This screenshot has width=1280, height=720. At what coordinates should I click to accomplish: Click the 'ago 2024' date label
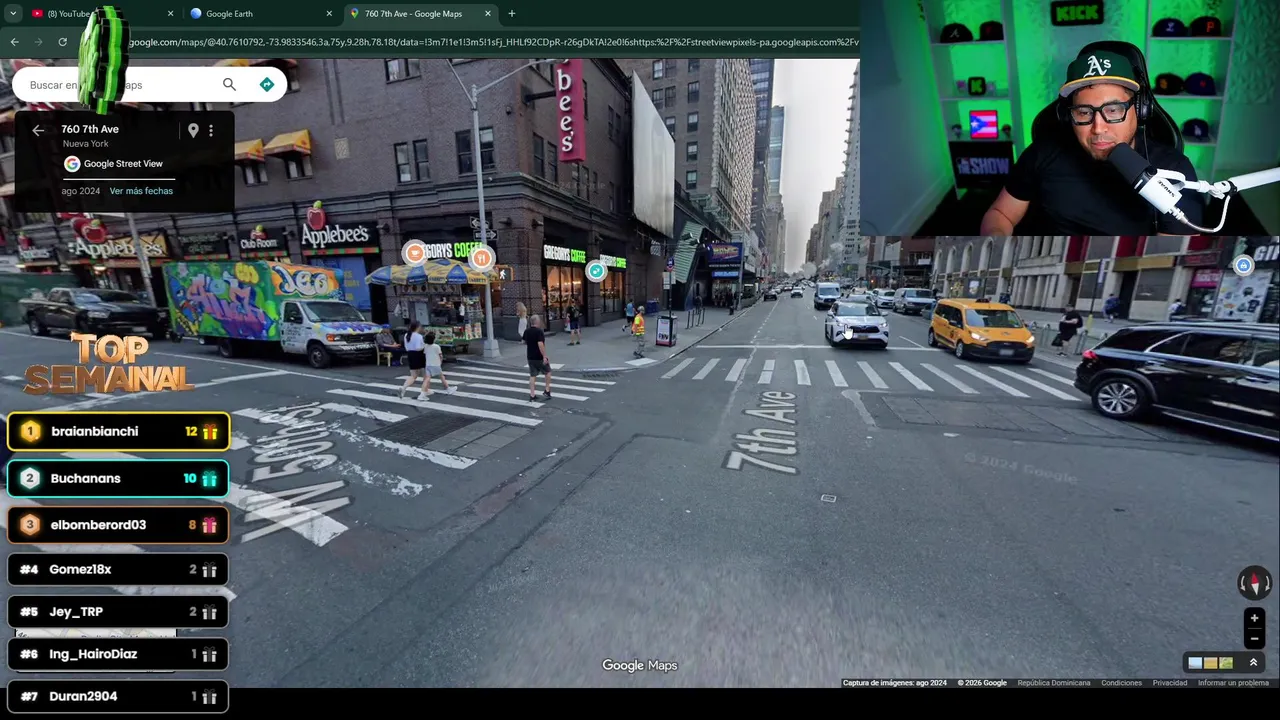[x=81, y=191]
